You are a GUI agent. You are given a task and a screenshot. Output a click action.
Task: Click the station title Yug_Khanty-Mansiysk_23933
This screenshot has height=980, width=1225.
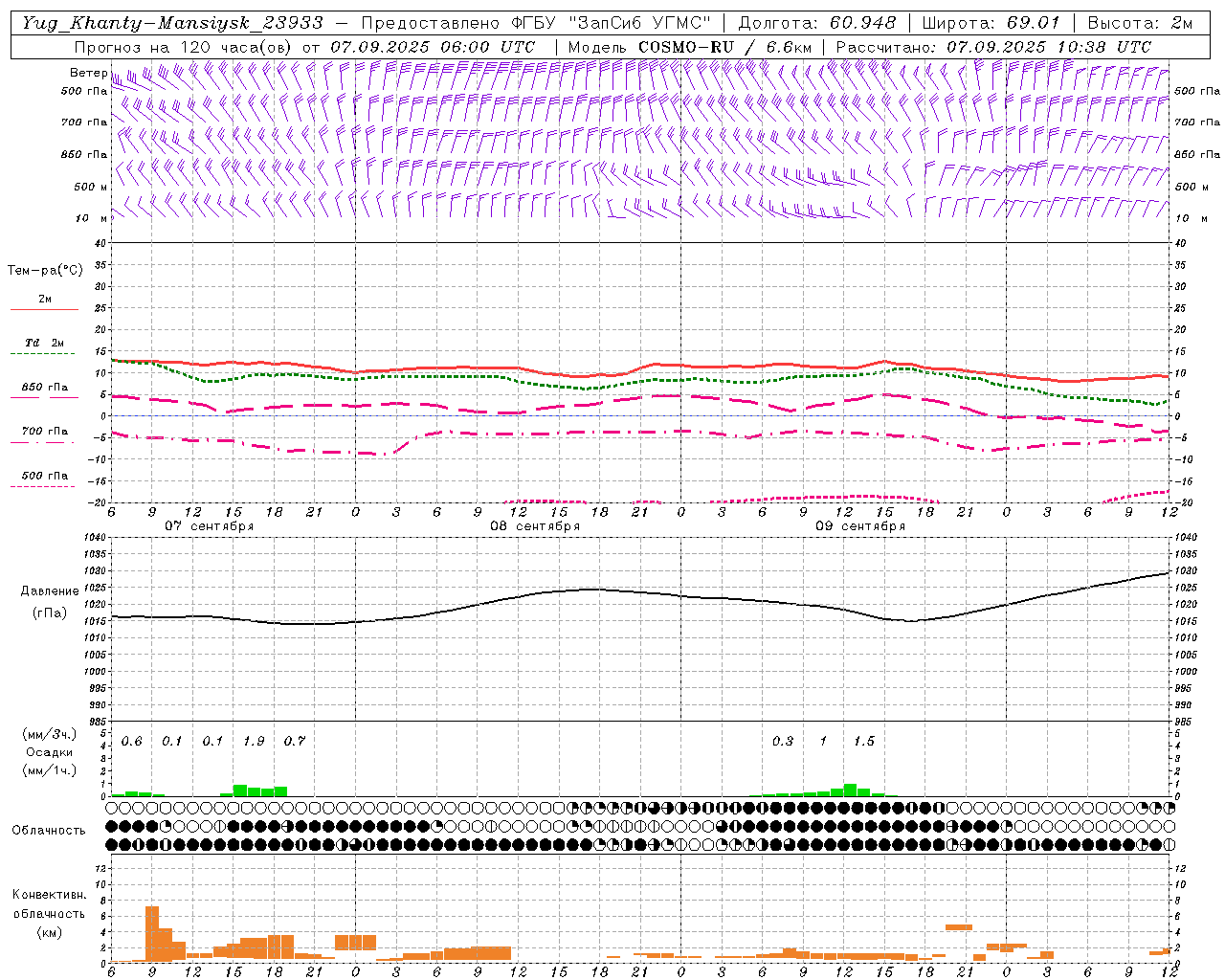[x=172, y=23]
